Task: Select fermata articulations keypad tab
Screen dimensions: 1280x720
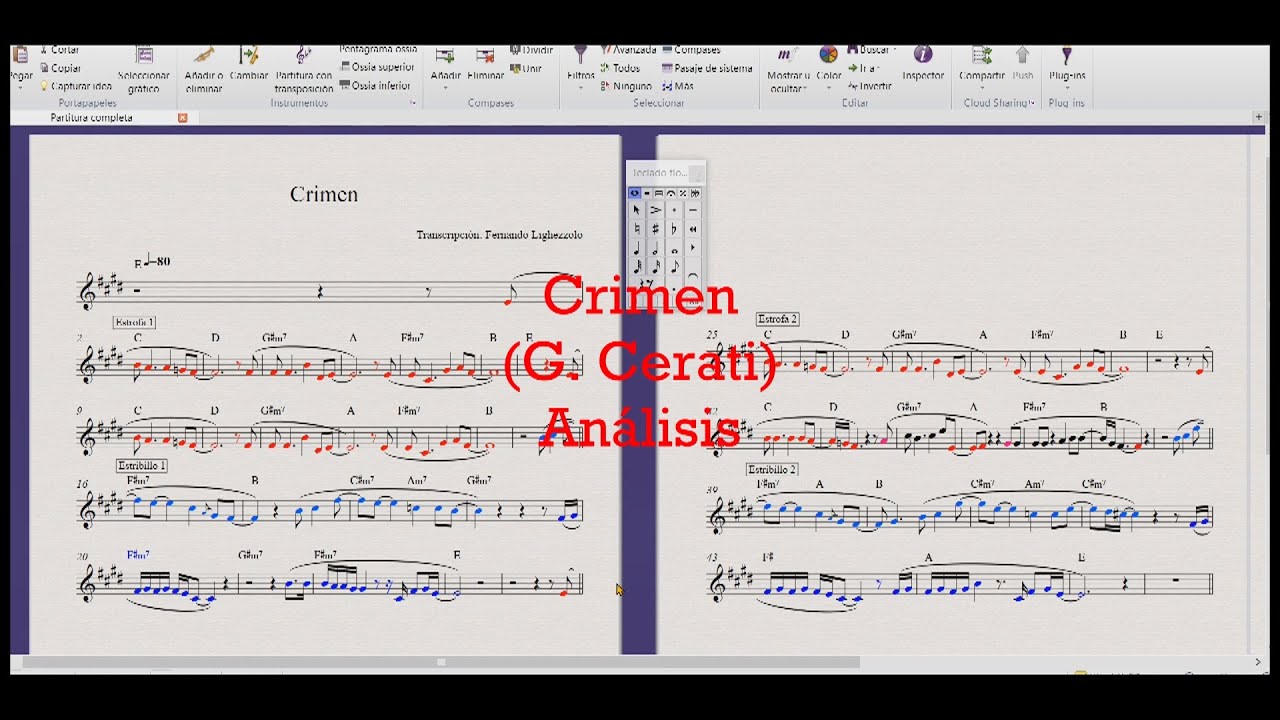Action: (x=671, y=193)
